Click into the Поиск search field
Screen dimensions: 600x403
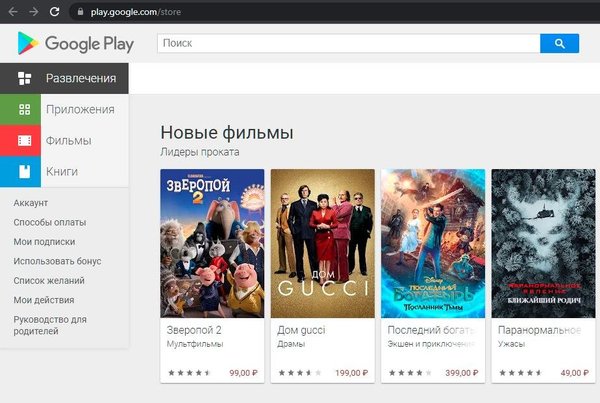point(349,44)
